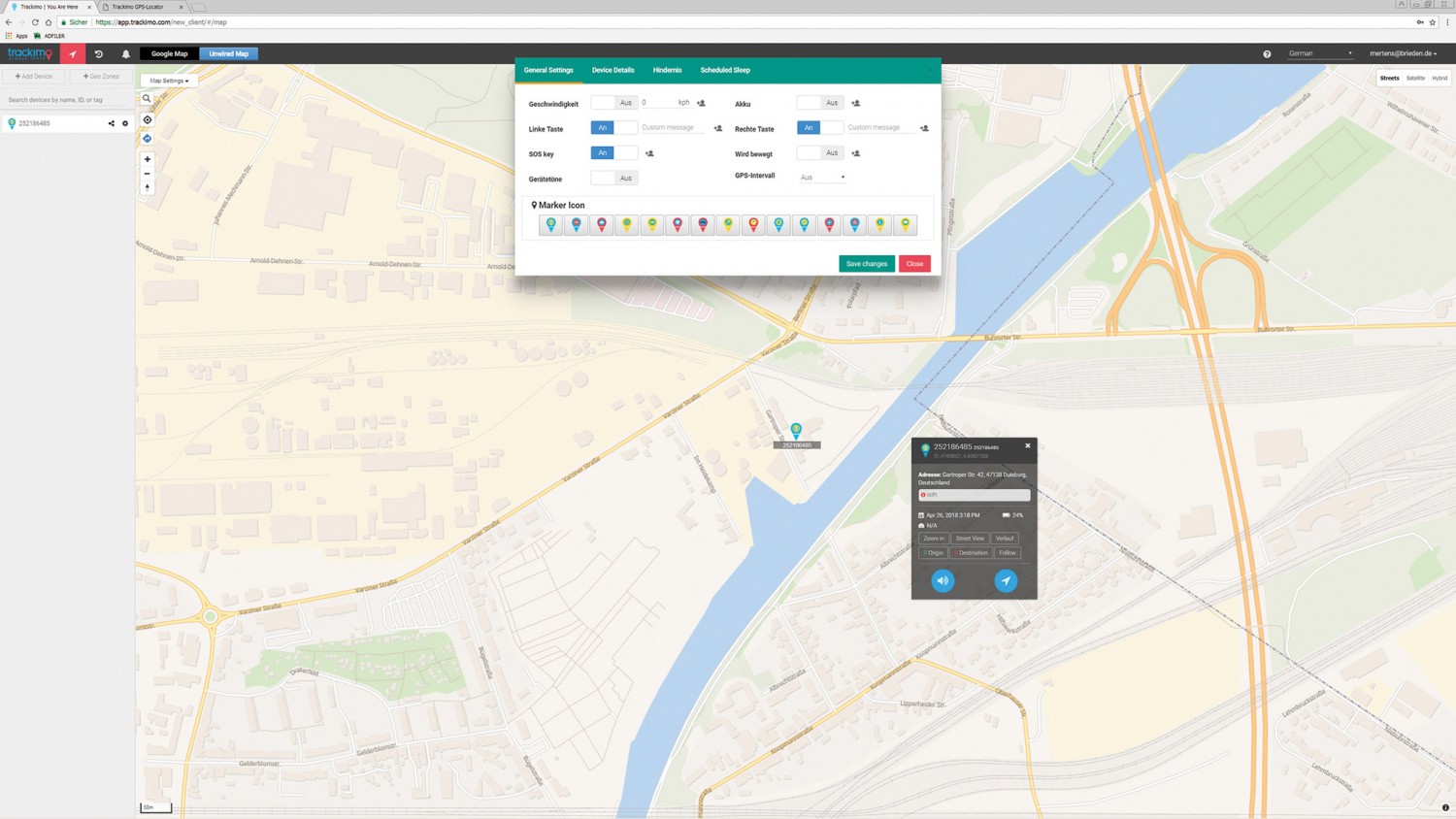Open the mertens@brieden.de account menu
The image size is (1456, 819).
click(x=1403, y=53)
